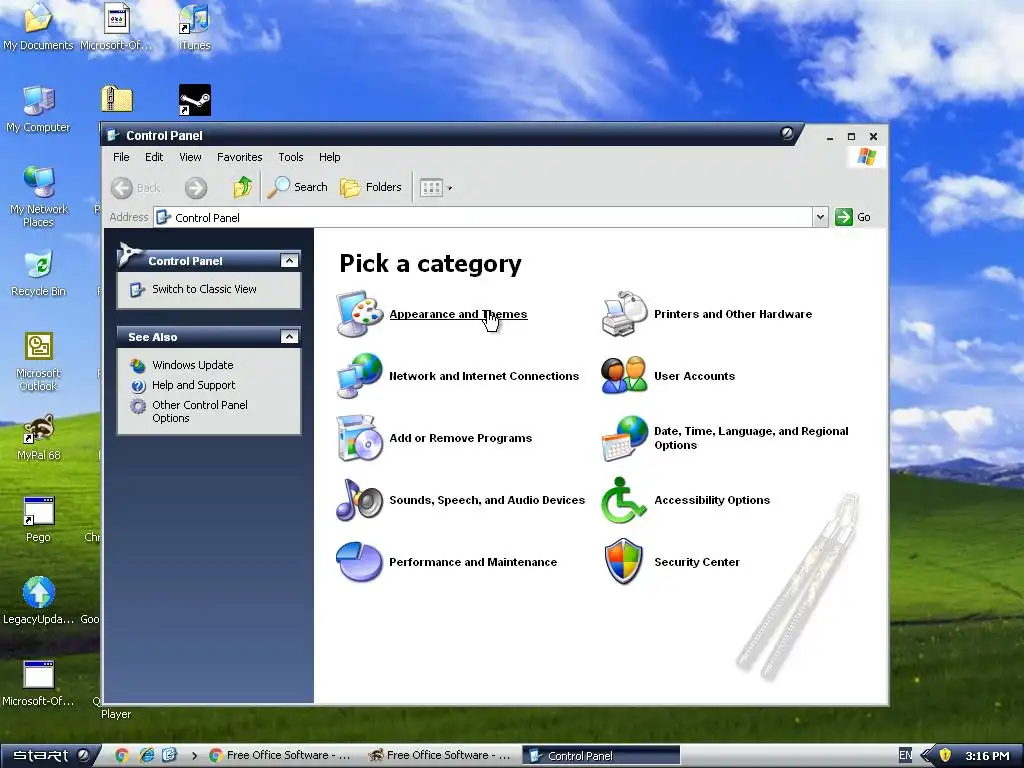This screenshot has width=1024, height=768.
Task: Click Printers and Other Hardware link
Action: (733, 314)
